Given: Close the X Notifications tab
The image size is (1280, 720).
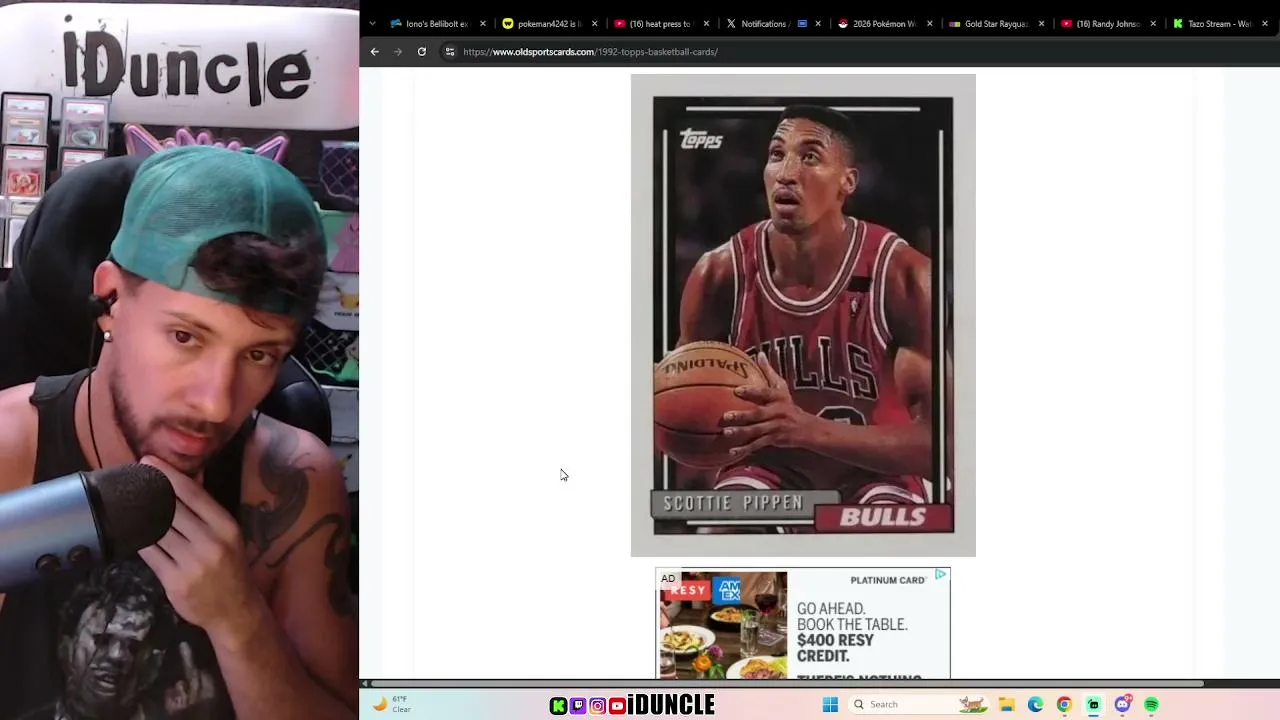Looking at the screenshot, I should [818, 24].
